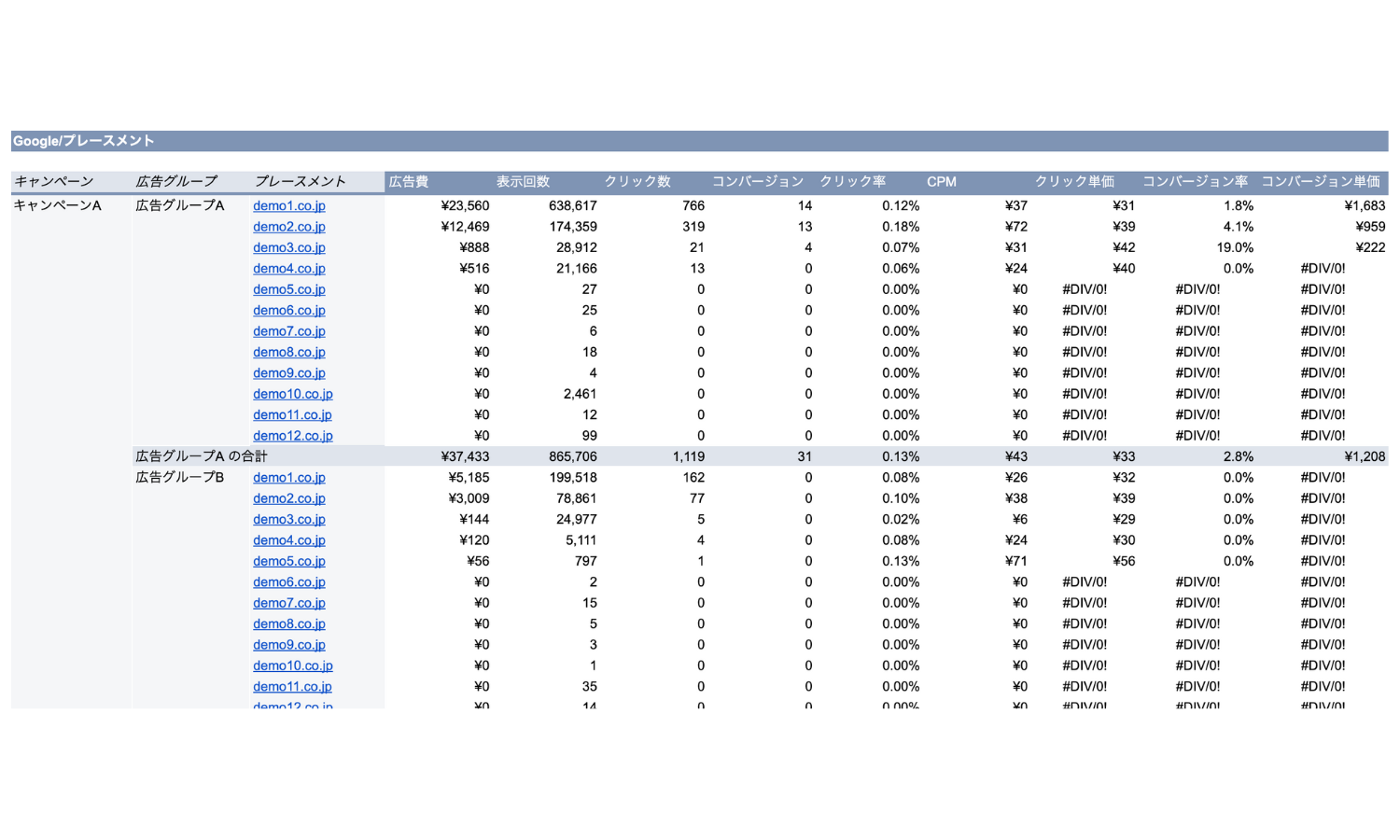This screenshot has height=840, width=1400.
Task: Follow demo12.co.jp link in the 99 row
Action: click(x=293, y=436)
